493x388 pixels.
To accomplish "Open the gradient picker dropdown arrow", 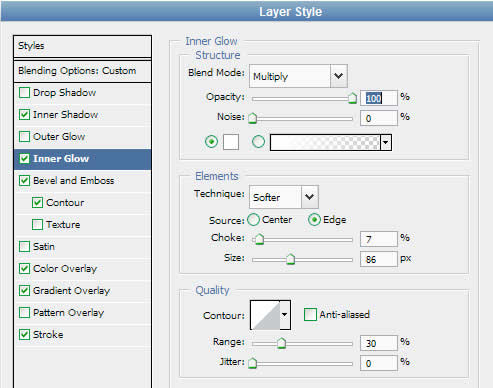I will tap(386, 143).
